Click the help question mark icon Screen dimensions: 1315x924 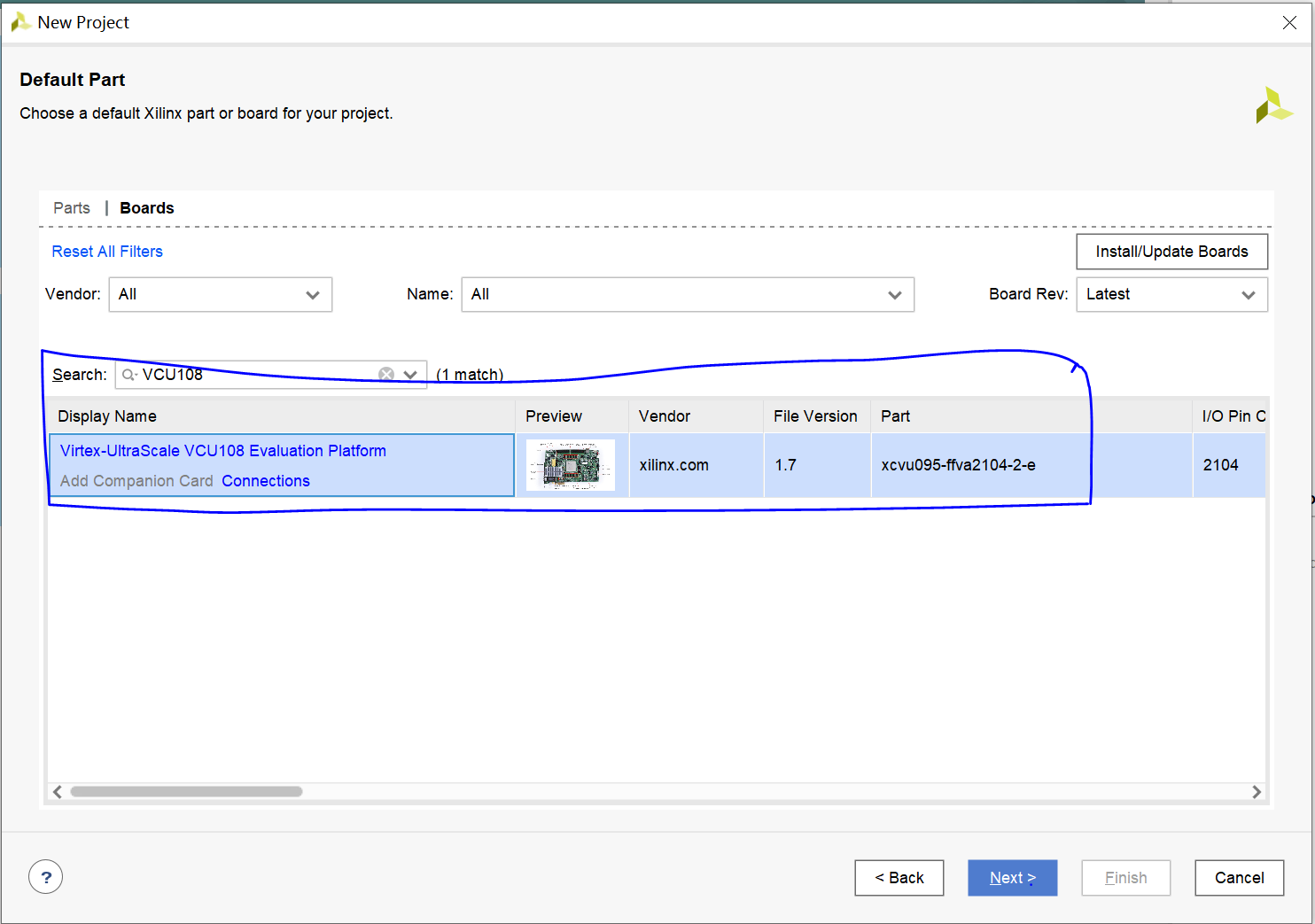46,877
